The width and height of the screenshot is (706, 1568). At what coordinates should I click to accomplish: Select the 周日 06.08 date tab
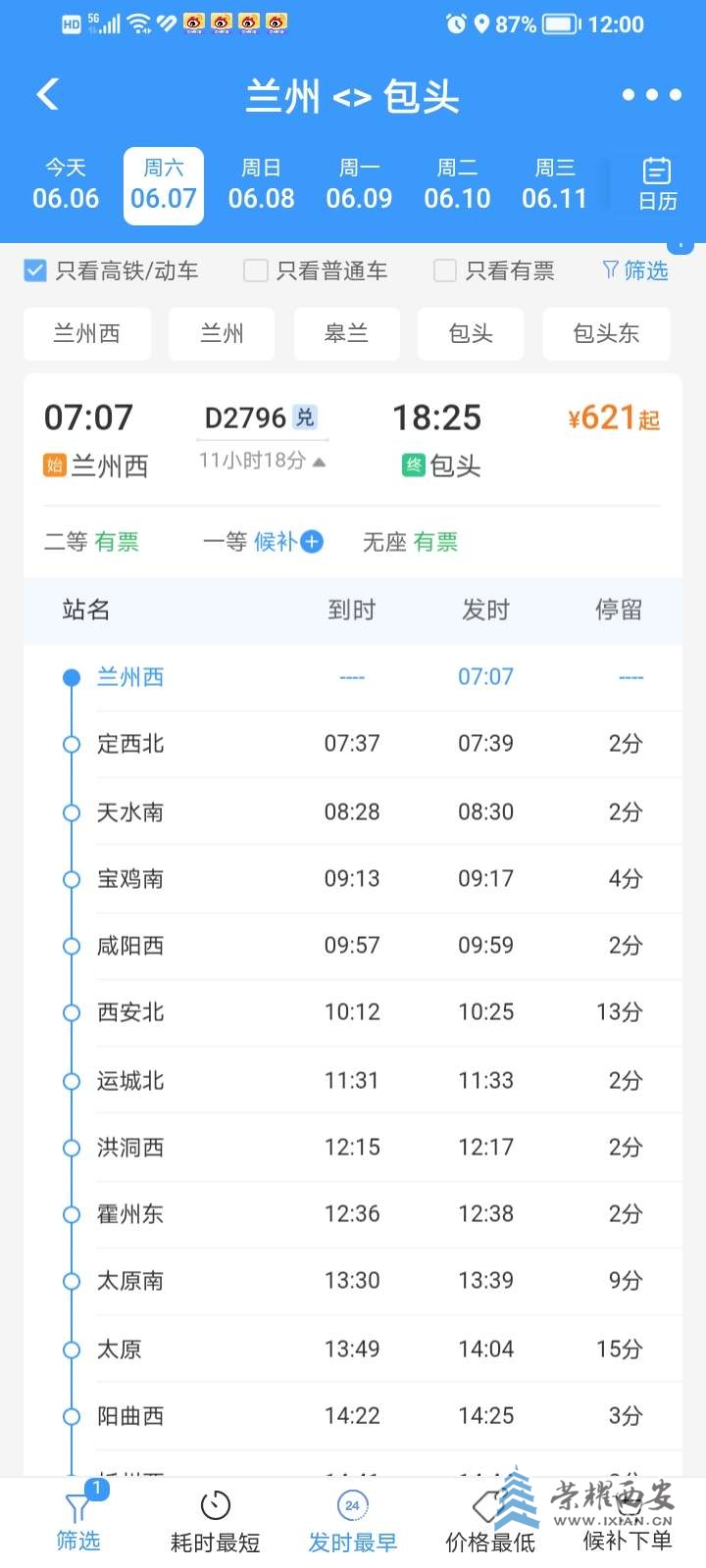pos(261,185)
